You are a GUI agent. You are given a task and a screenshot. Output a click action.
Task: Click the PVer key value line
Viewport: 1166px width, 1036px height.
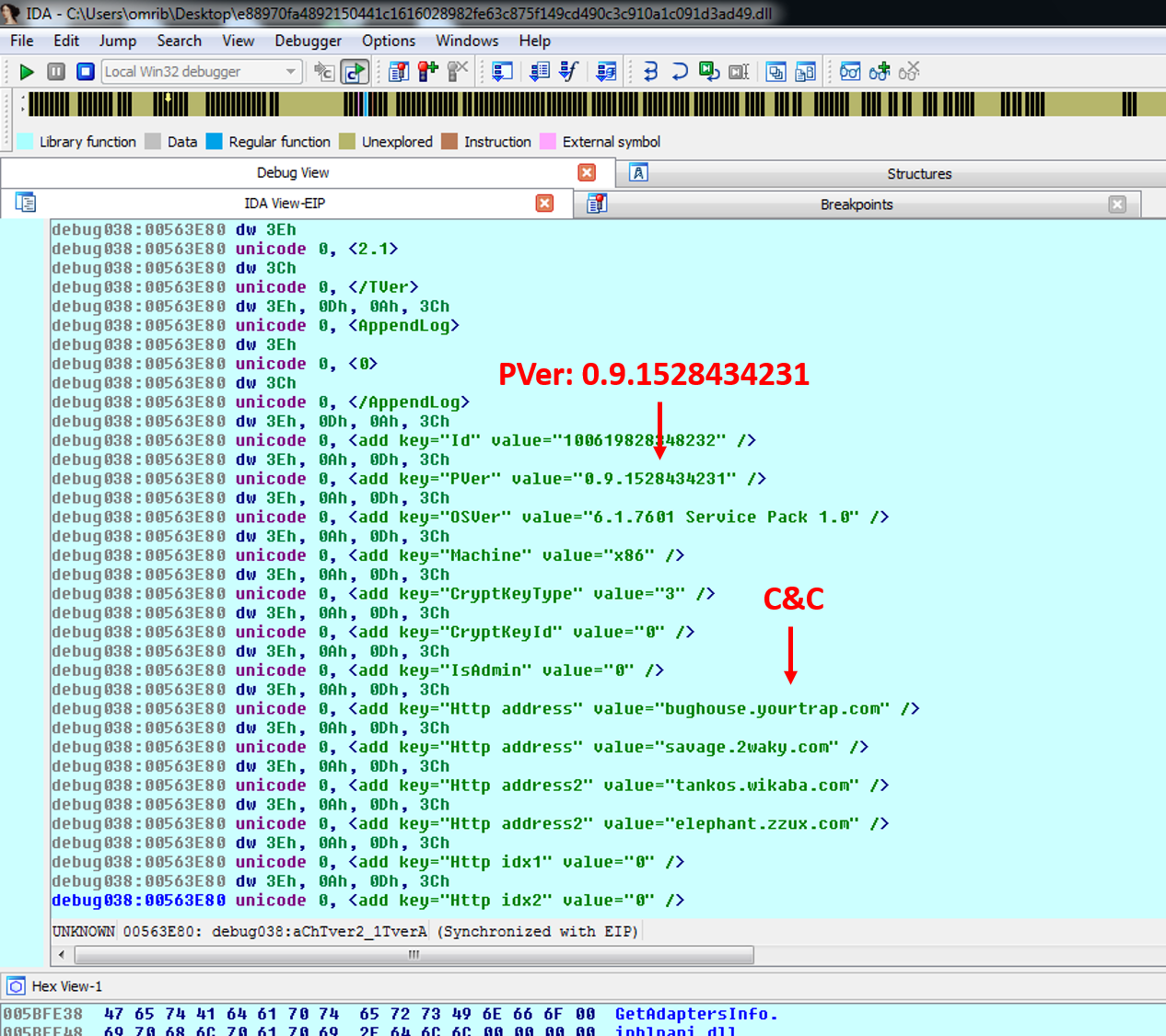point(409,479)
